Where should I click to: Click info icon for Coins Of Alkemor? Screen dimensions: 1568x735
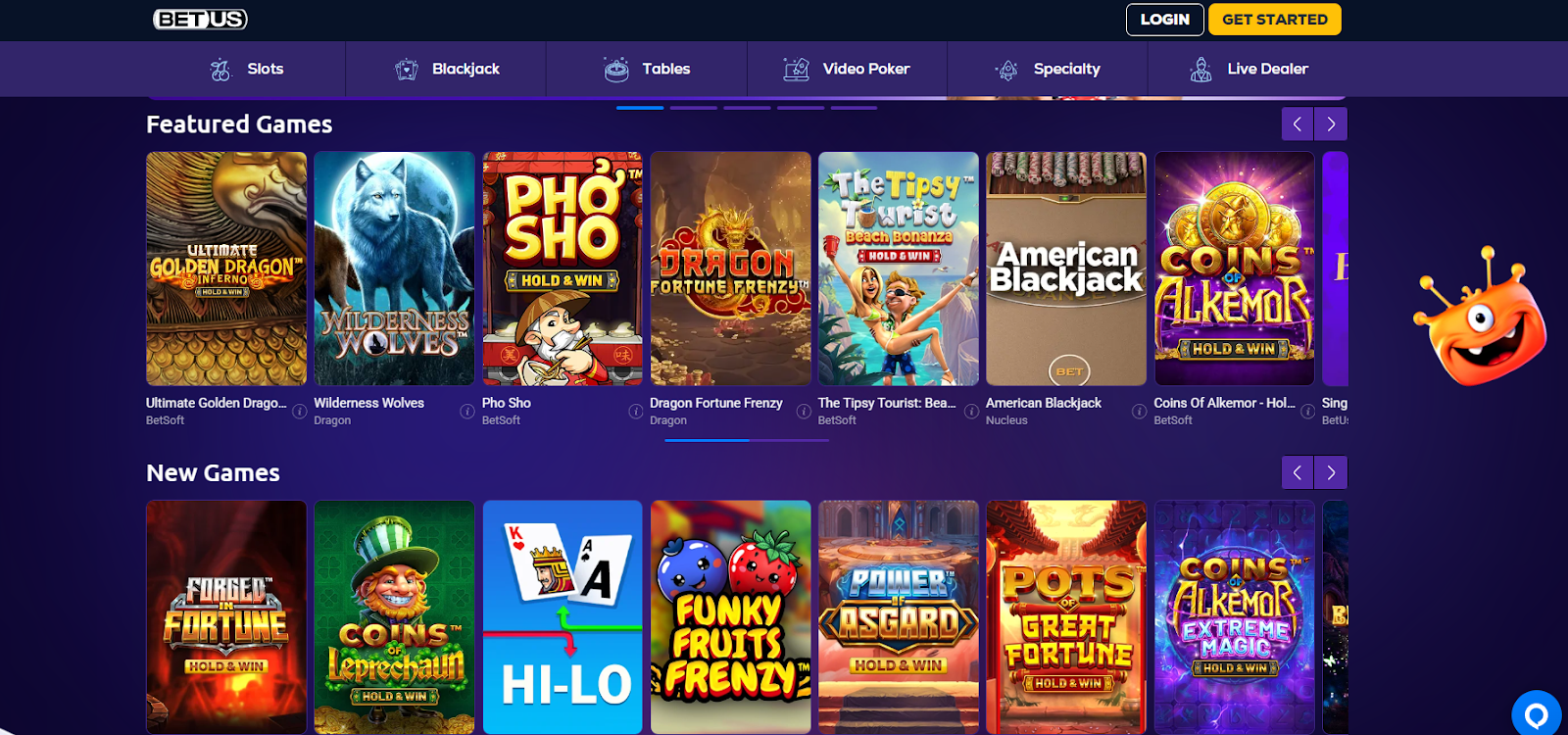pyautogui.click(x=1307, y=412)
